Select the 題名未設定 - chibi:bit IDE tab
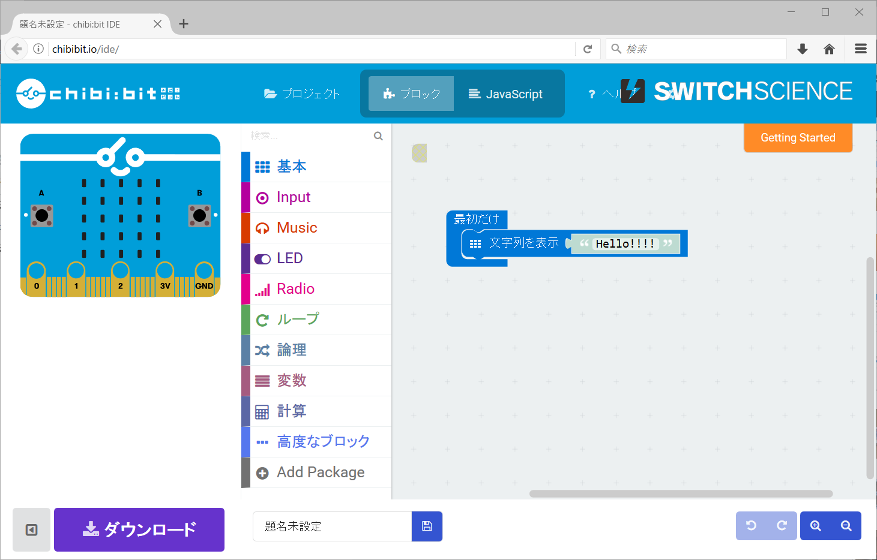Viewport: 877px width, 560px height. click(91, 24)
